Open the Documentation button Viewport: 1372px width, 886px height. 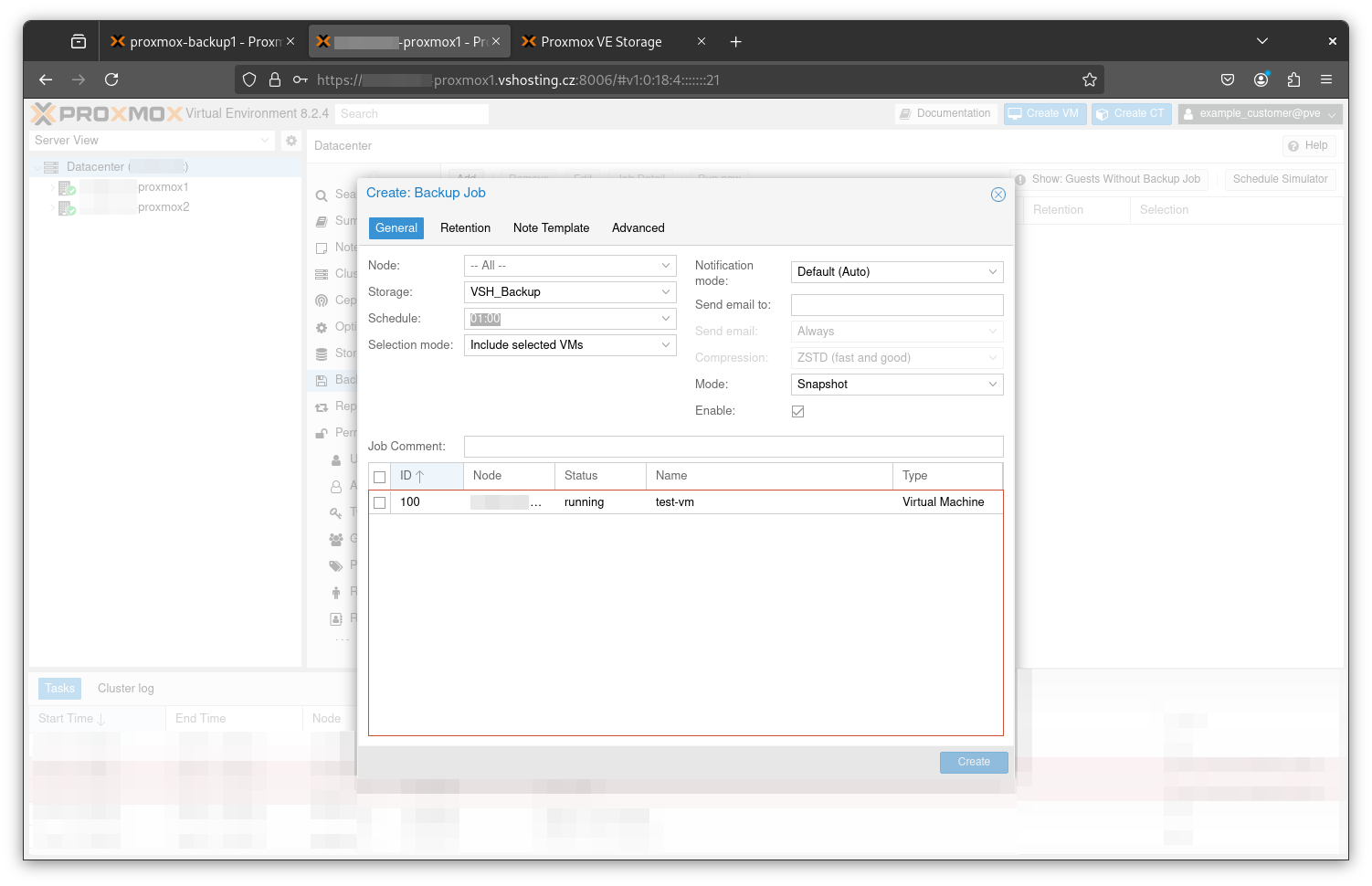click(x=945, y=114)
